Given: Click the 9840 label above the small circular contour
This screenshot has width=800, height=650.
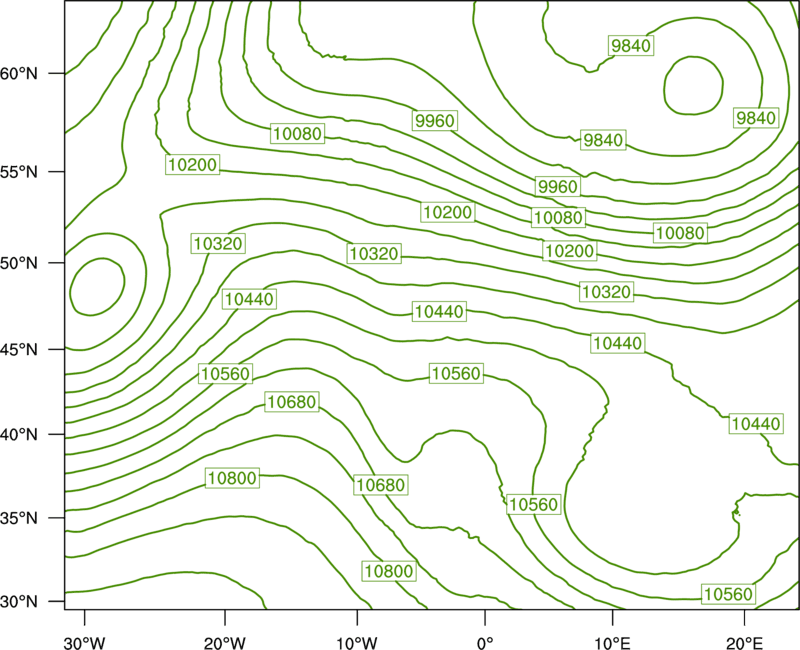Looking at the screenshot, I should click(631, 45).
